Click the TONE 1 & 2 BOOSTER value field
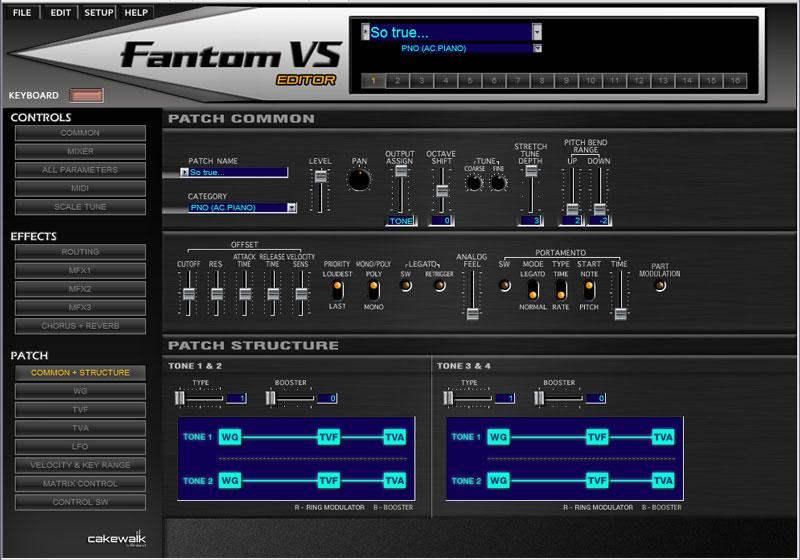Viewport: 800px width, 560px height. click(x=327, y=398)
